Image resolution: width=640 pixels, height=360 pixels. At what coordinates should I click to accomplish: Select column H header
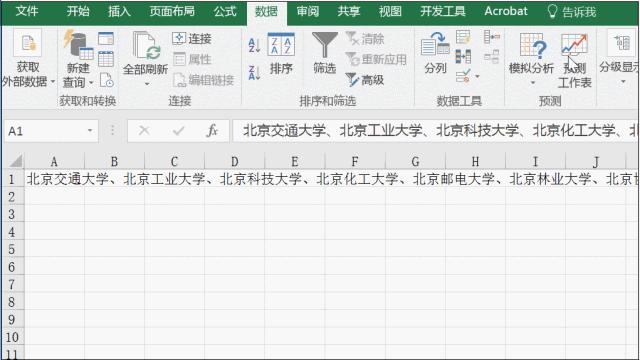click(476, 162)
